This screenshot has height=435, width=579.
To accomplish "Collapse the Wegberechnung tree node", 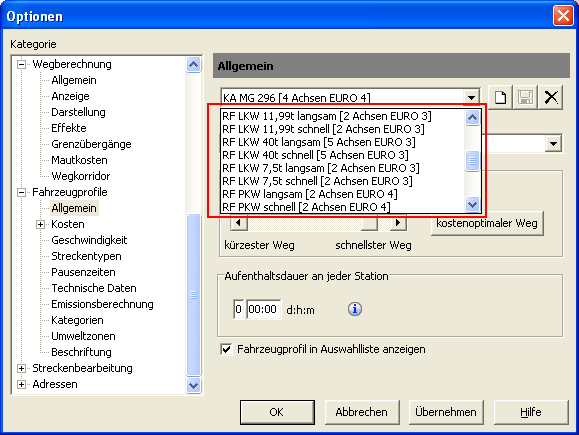I will (22, 64).
